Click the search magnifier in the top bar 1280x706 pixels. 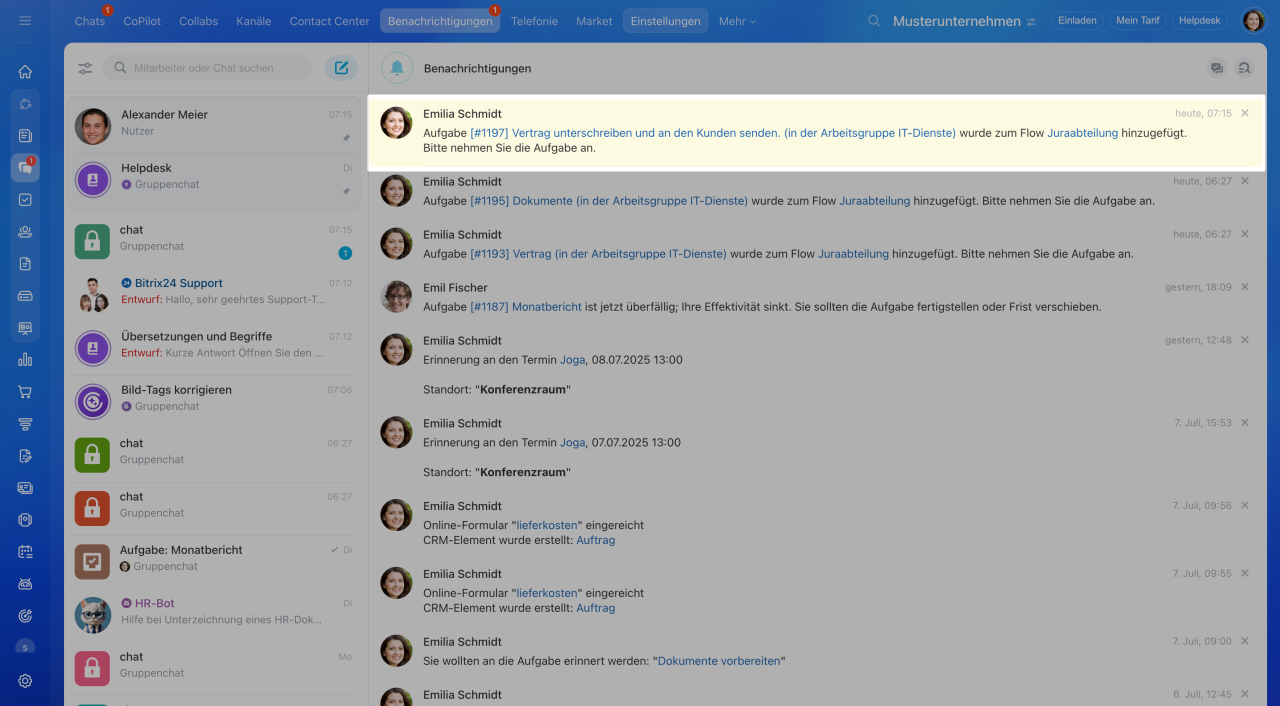coord(874,21)
